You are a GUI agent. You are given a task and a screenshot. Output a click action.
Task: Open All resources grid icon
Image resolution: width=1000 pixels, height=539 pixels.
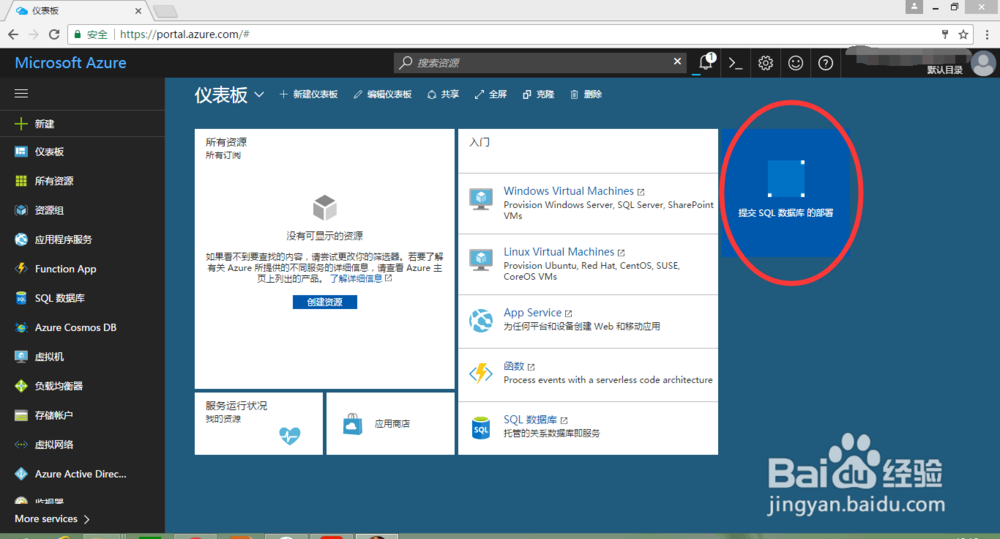(21, 181)
